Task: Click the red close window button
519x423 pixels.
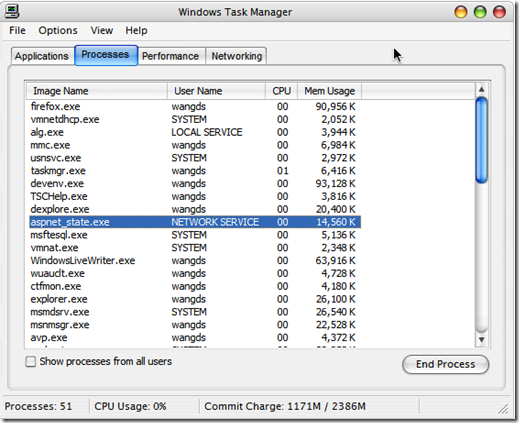Action: 499,12
